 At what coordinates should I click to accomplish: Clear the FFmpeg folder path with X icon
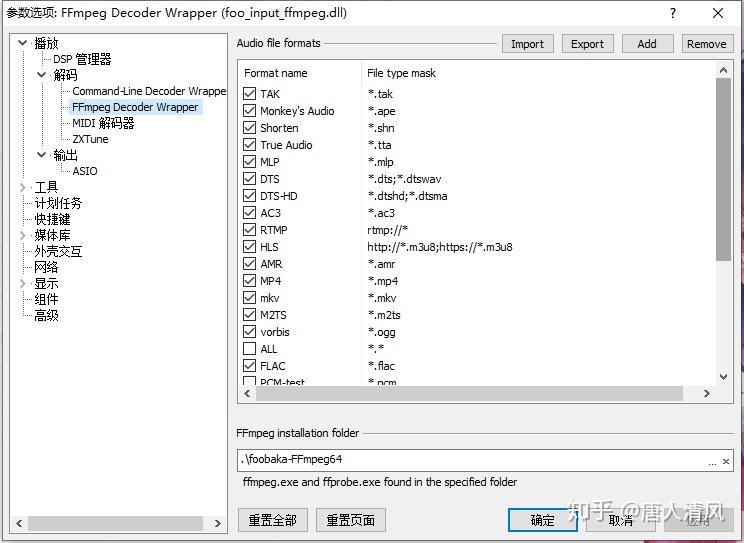click(726, 461)
